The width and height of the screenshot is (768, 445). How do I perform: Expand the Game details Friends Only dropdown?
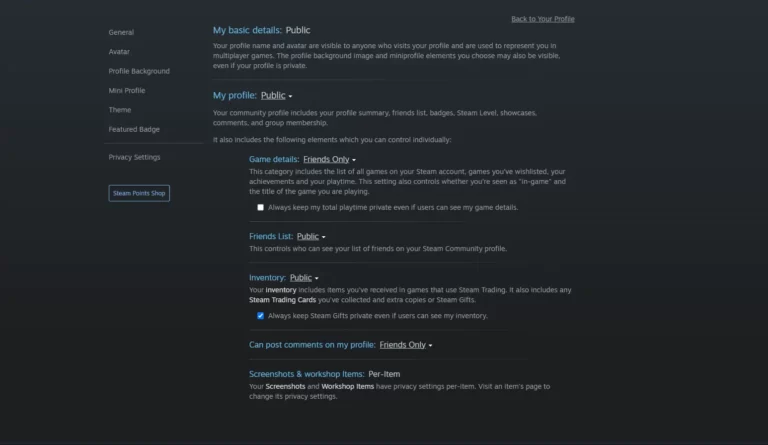[x=329, y=160]
